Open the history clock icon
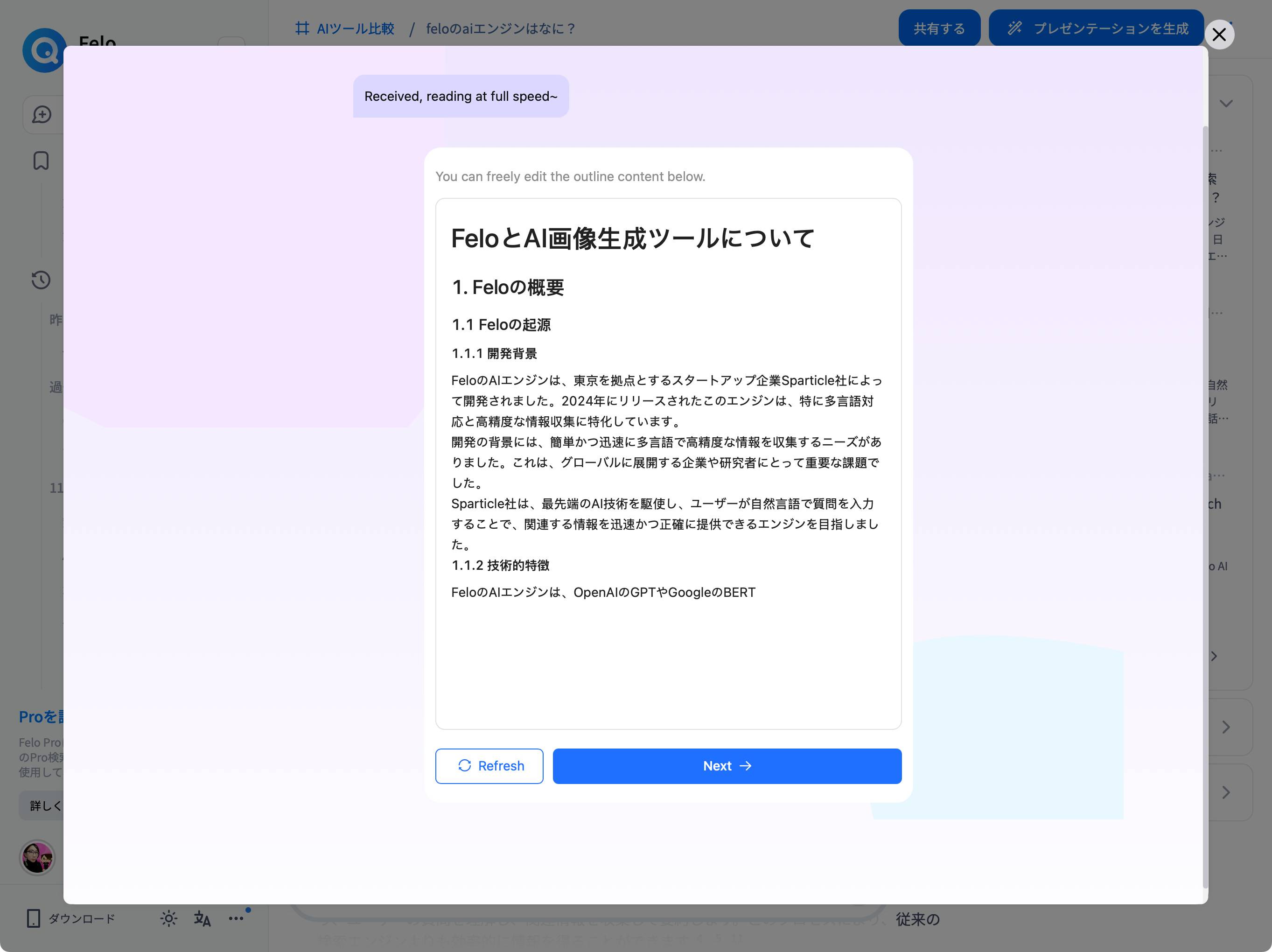 coord(41,280)
